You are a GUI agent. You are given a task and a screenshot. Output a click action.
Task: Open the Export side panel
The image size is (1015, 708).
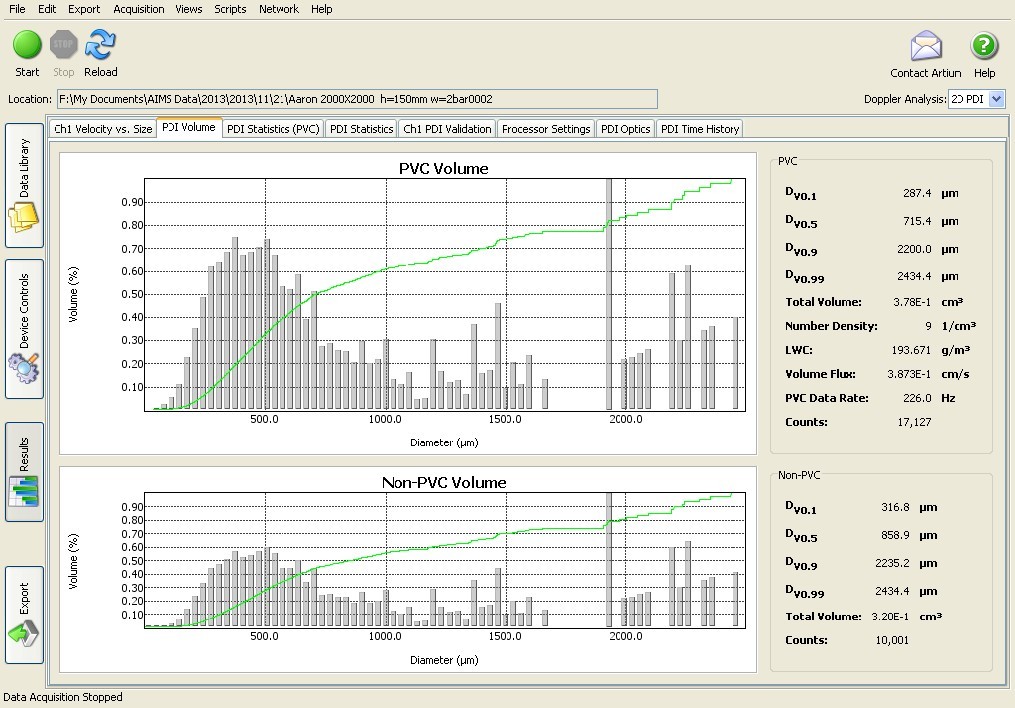[25, 614]
